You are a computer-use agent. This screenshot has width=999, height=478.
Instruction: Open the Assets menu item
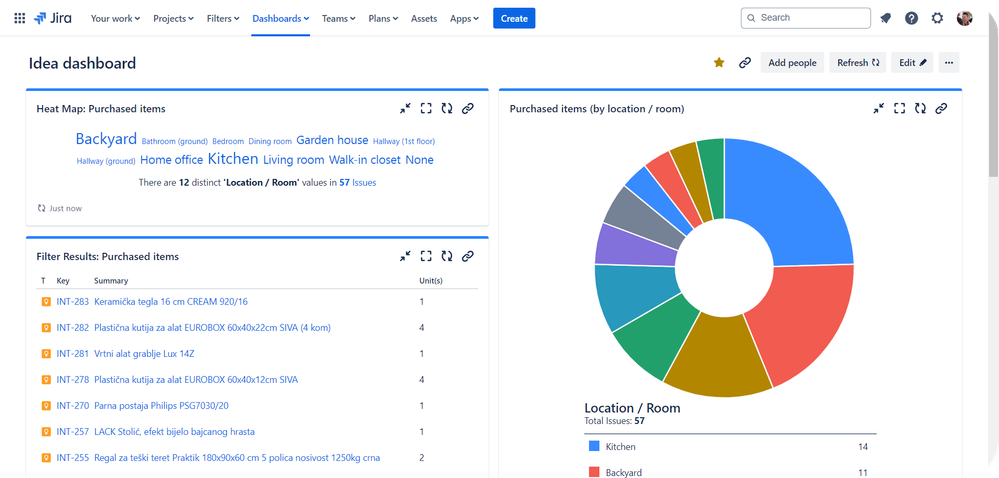pyautogui.click(x=424, y=18)
